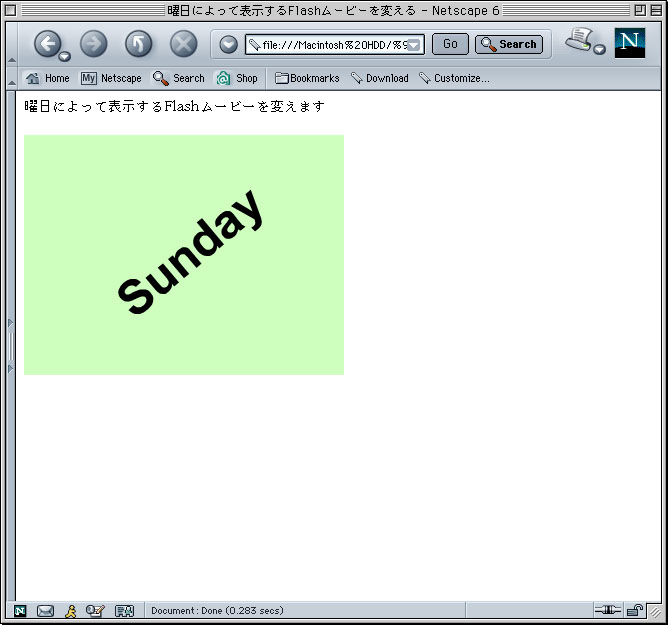Click the Print icon
The width and height of the screenshot is (668, 625).
[579, 40]
